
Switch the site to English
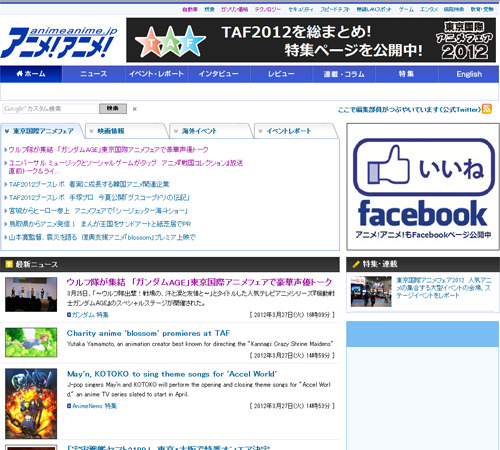(x=469, y=74)
